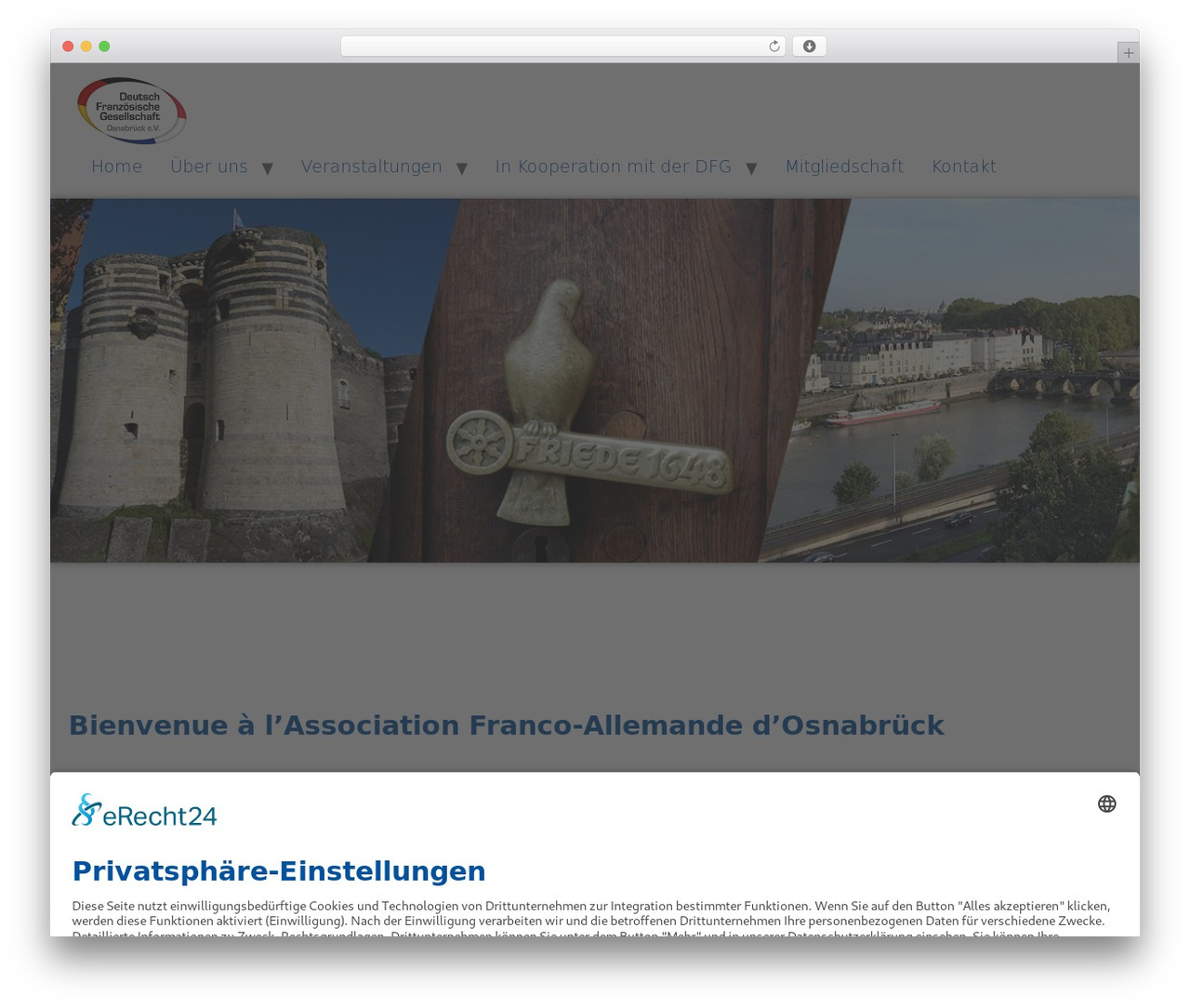Image resolution: width=1190 pixels, height=1008 pixels.
Task: Click the Friede 1648 banner image
Action: coord(595,380)
